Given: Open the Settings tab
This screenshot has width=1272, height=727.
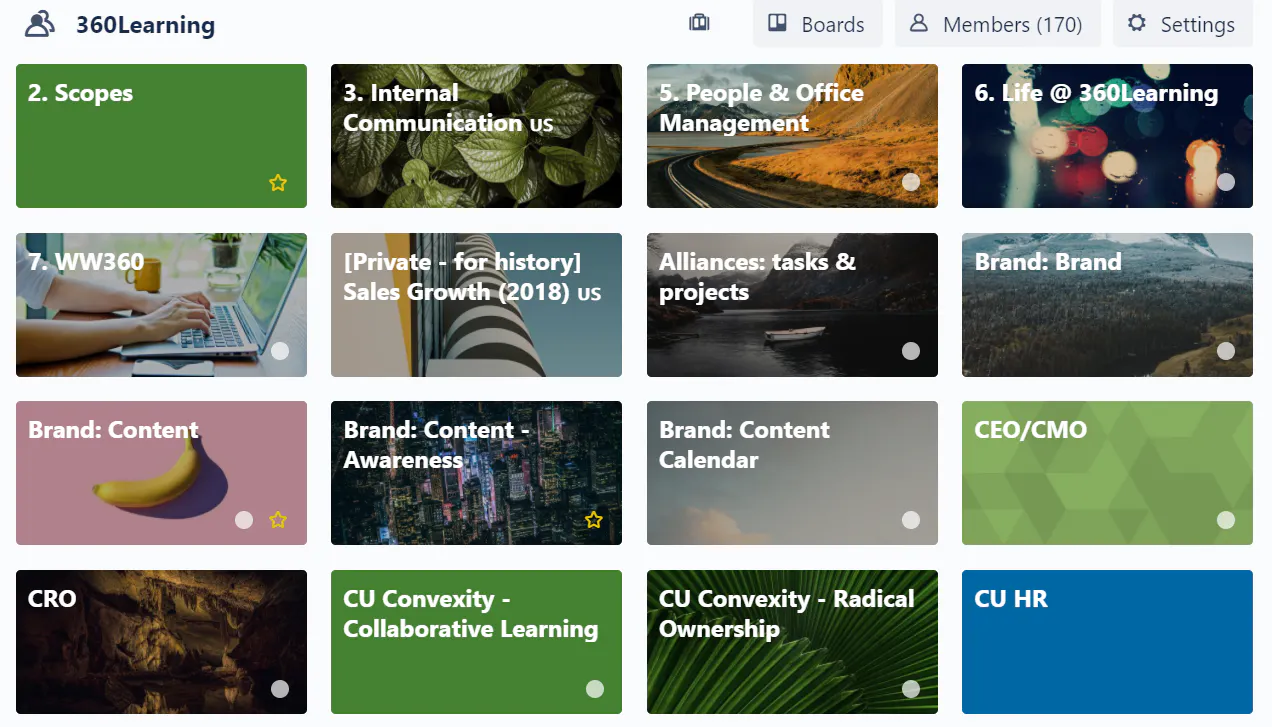Looking at the screenshot, I should (1182, 24).
